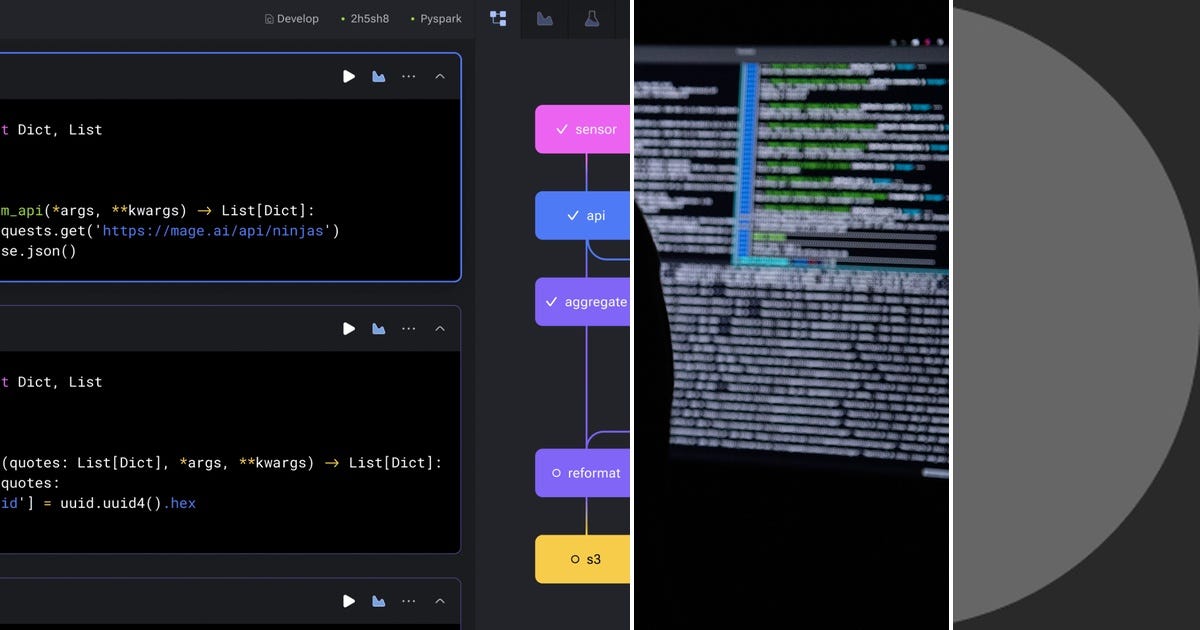This screenshot has width=1200, height=630.
Task: Switch to the Develop tab
Action: pyautogui.click(x=291, y=18)
